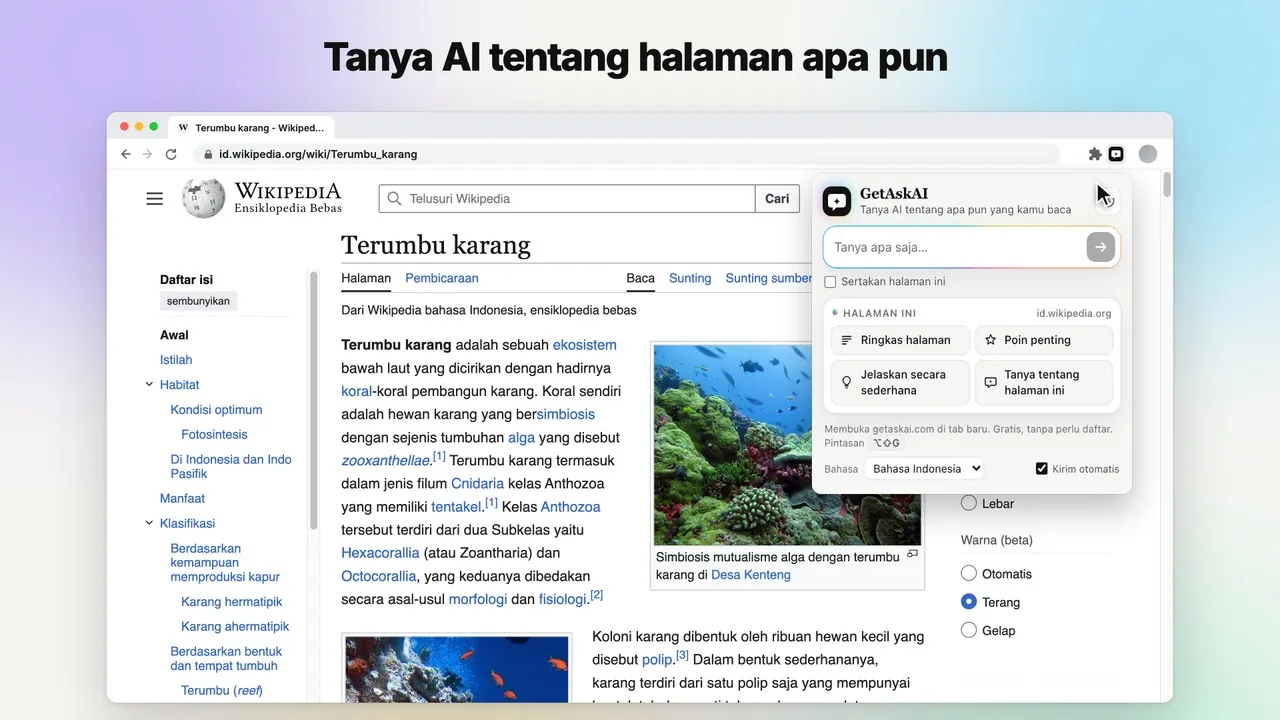Toggle Kirim otomatis checkbox
The width and height of the screenshot is (1280, 720).
click(x=1041, y=469)
